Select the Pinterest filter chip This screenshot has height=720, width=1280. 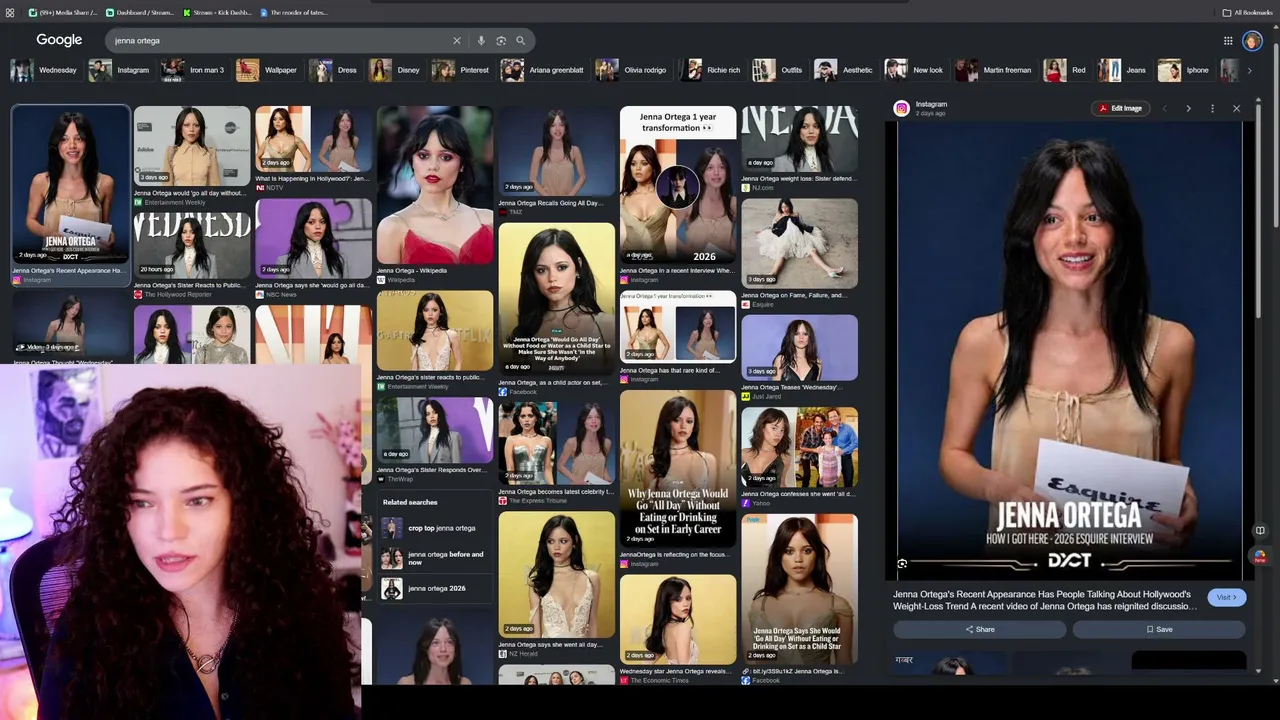[x=462, y=70]
